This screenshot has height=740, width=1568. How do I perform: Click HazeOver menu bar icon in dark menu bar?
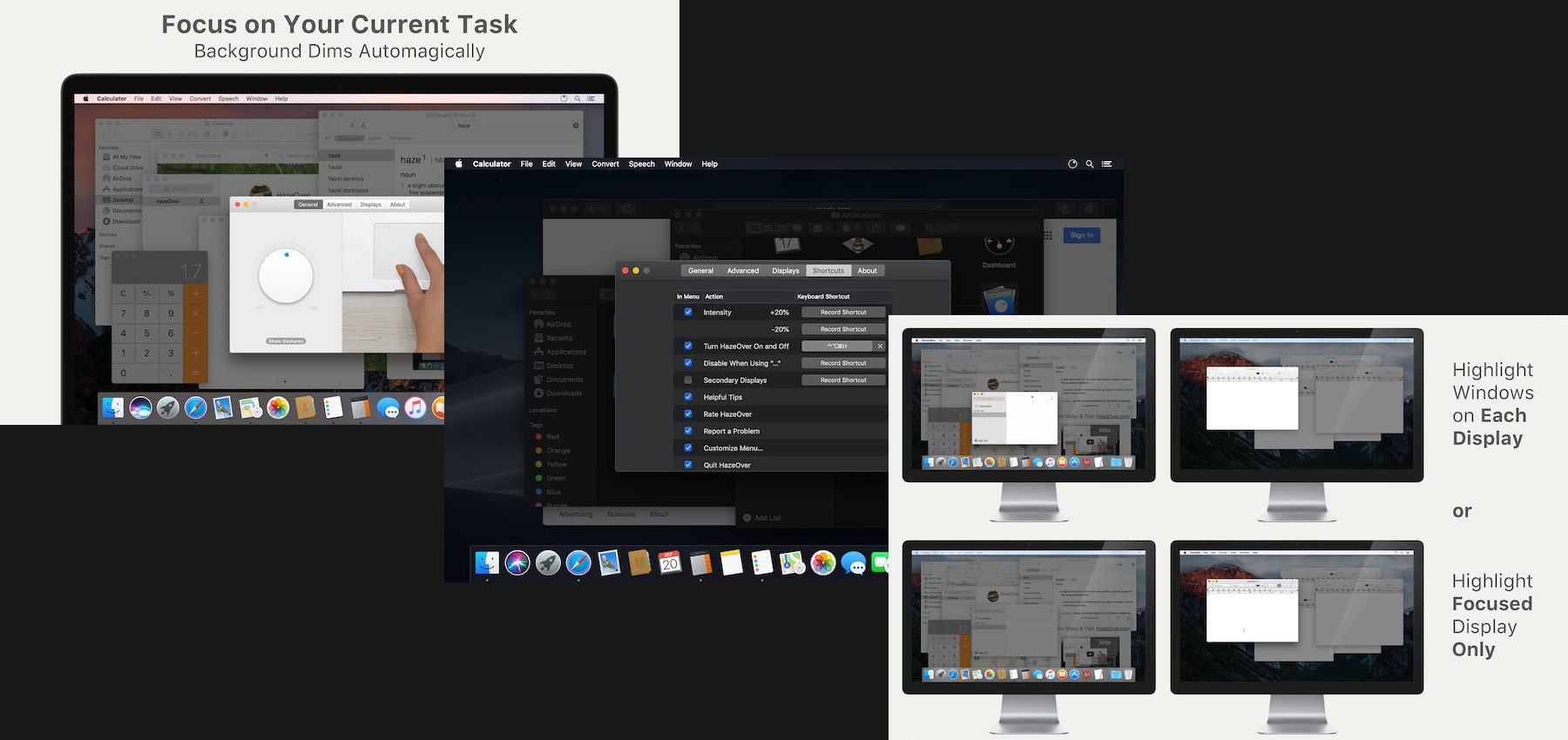pyautogui.click(x=1072, y=164)
